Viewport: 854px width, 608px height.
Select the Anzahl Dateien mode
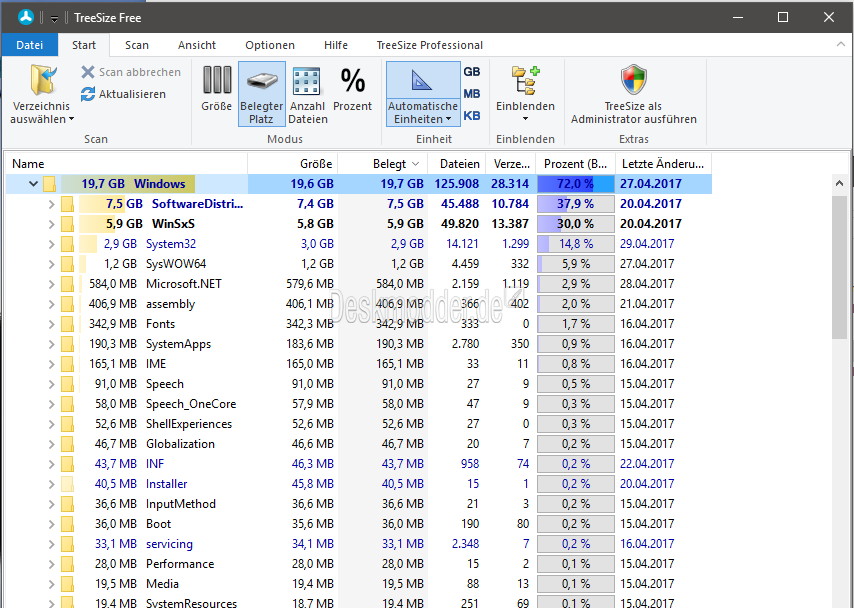[x=308, y=95]
